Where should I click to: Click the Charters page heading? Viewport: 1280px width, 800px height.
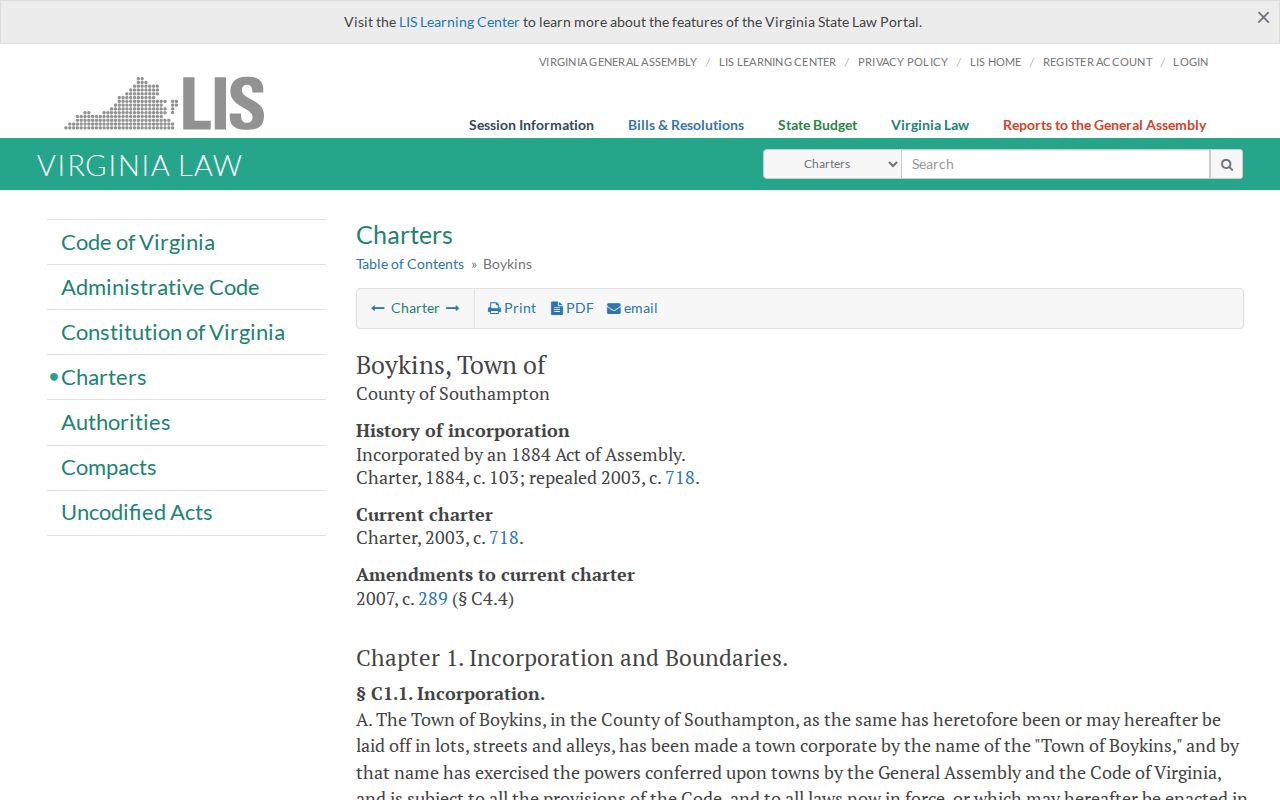[x=404, y=235]
